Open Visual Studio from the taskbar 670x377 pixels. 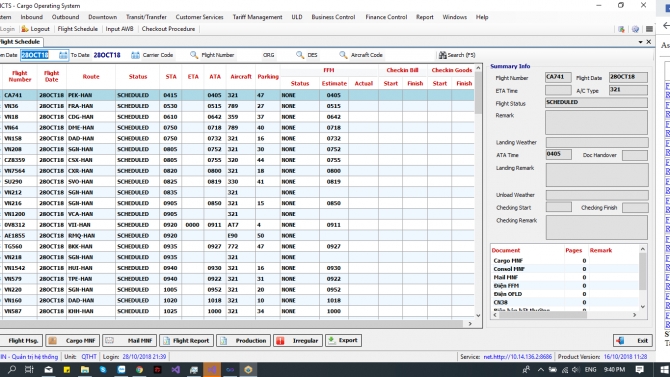(x=176, y=369)
